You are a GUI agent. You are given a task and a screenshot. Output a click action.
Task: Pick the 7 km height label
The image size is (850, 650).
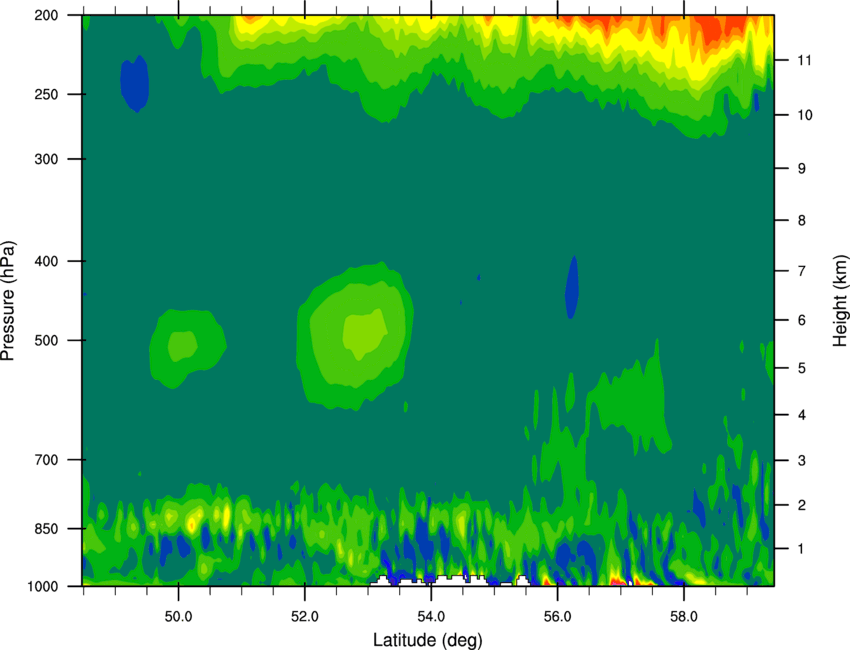coord(802,271)
